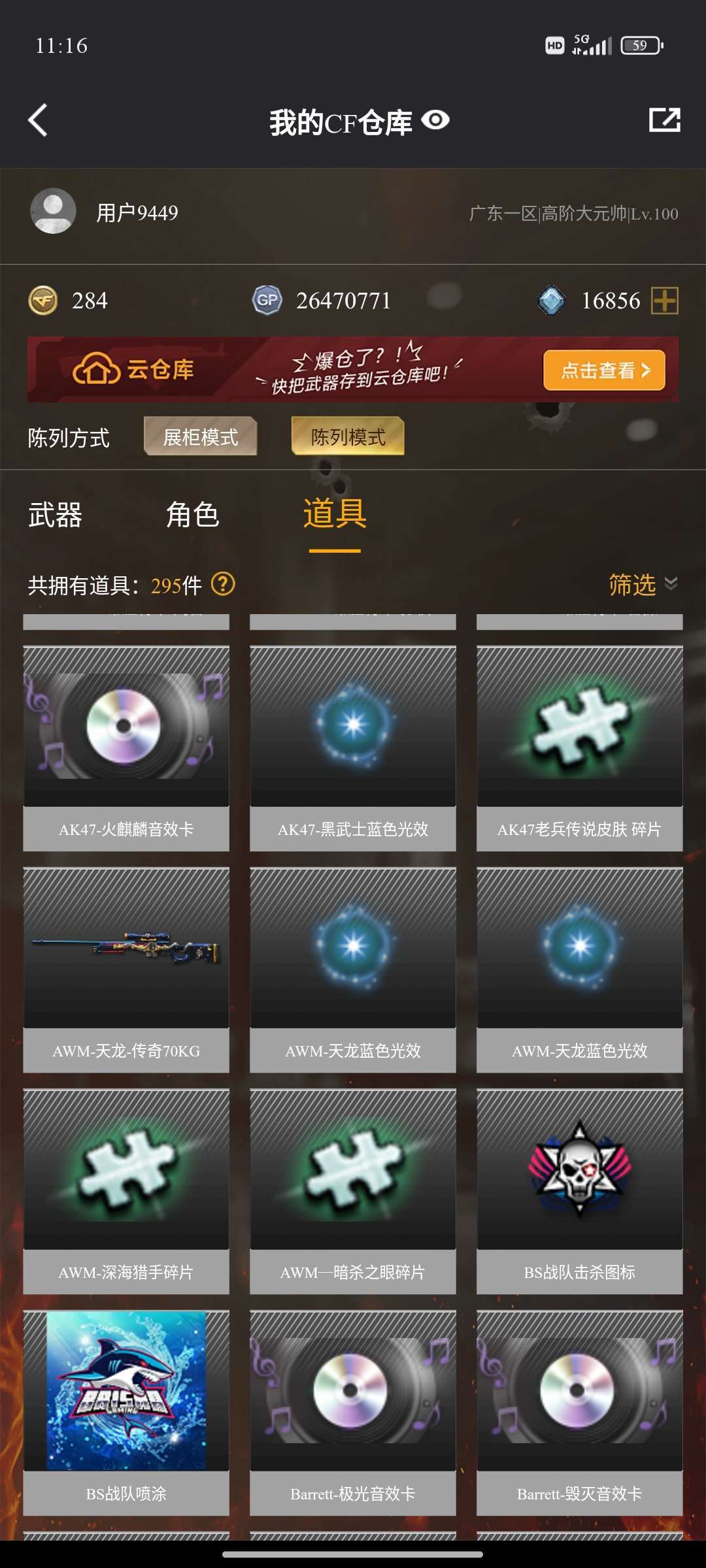Screen dimensions: 706x1568
Task: Switch to 陈列模式 display mode
Action: [348, 436]
